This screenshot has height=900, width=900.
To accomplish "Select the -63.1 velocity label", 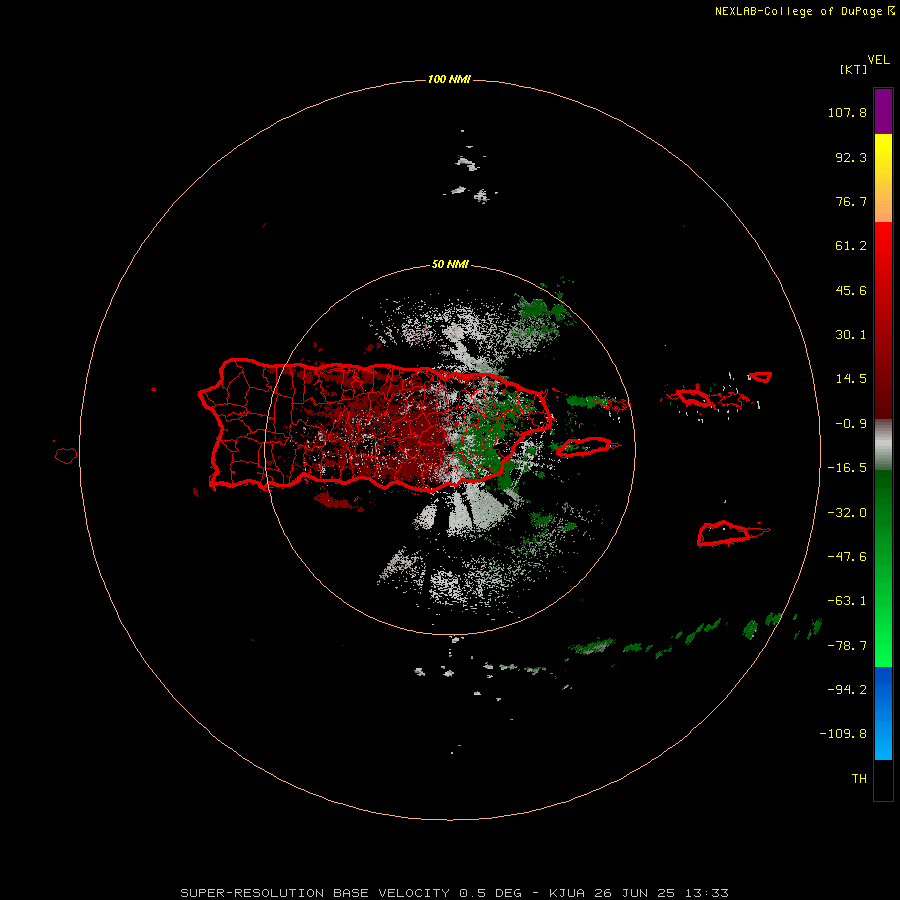I will [847, 601].
